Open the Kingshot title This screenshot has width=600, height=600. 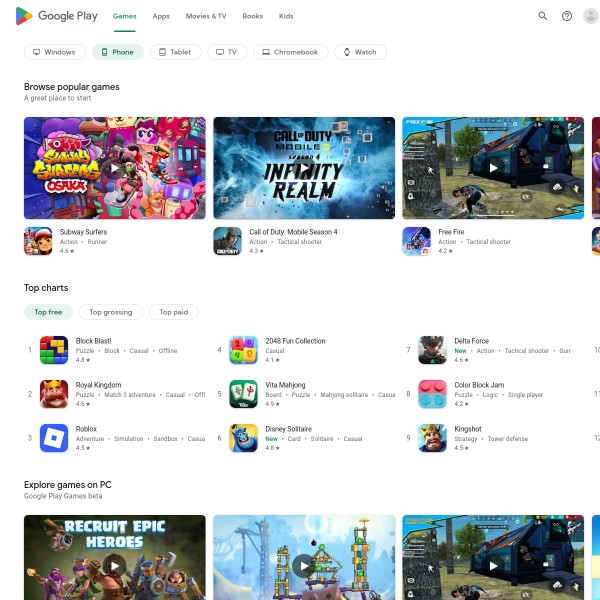coord(468,429)
